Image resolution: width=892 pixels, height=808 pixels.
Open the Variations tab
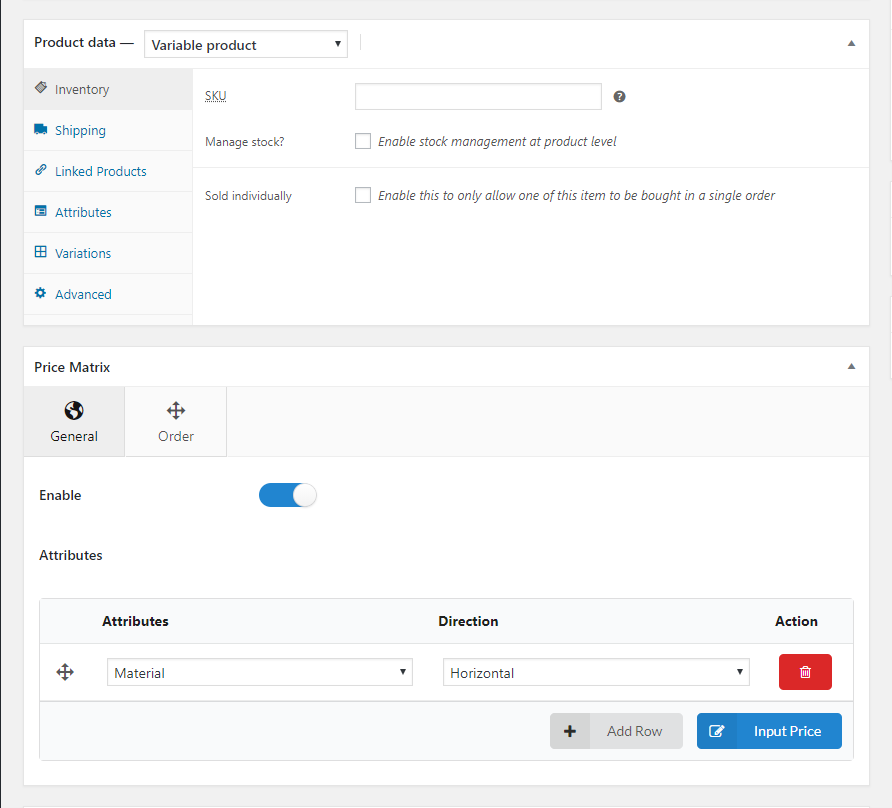click(x=83, y=254)
